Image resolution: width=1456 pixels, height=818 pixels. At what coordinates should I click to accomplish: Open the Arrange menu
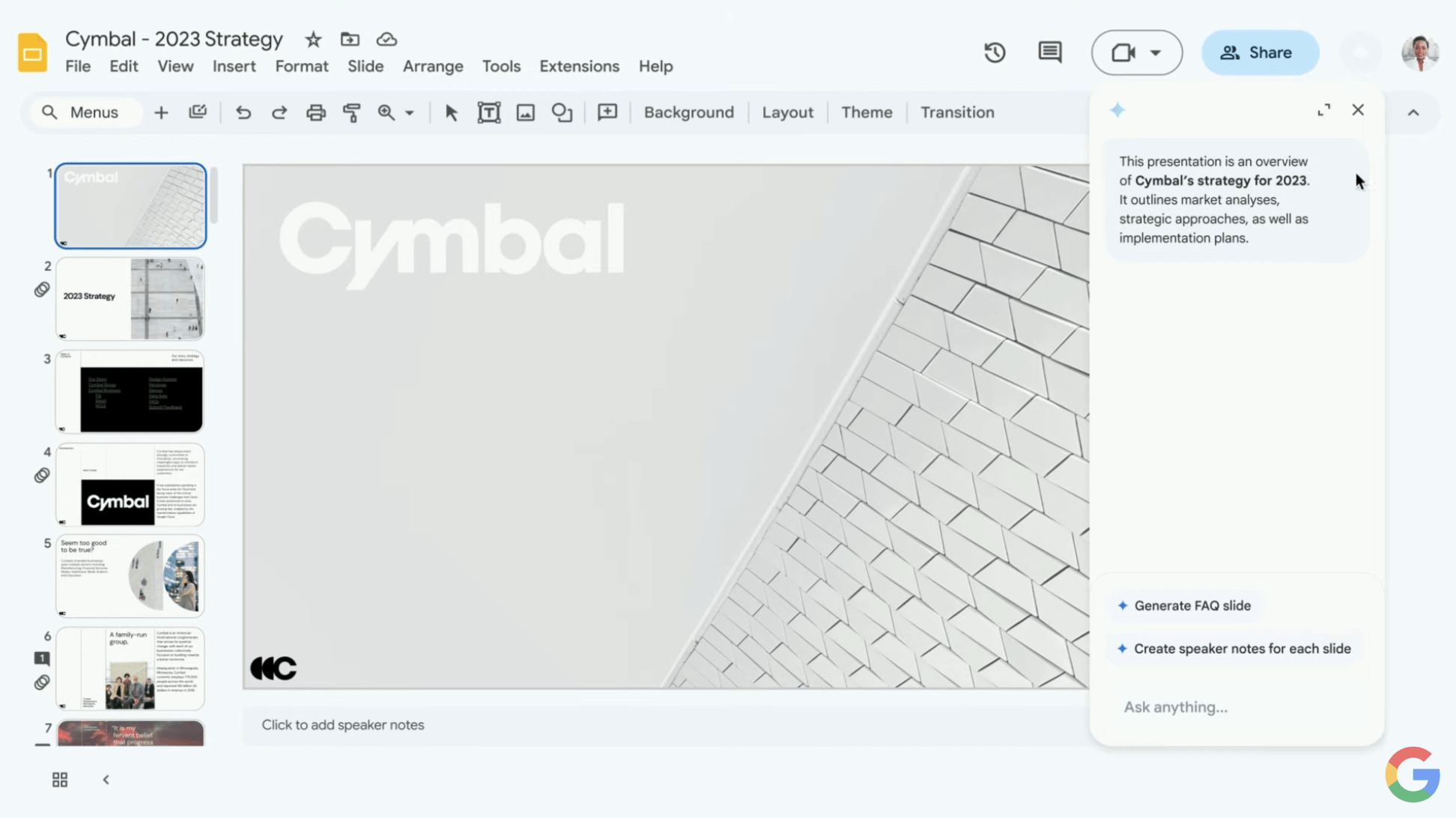coord(432,66)
